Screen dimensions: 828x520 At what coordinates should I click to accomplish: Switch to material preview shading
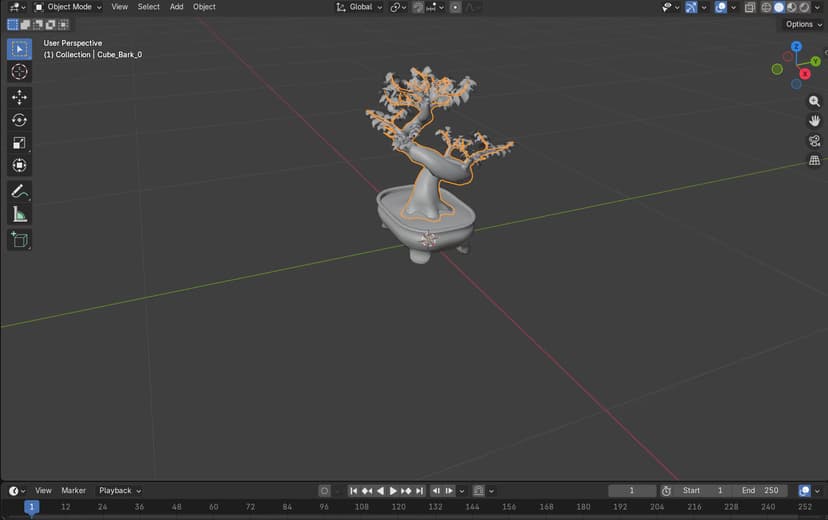[x=792, y=7]
